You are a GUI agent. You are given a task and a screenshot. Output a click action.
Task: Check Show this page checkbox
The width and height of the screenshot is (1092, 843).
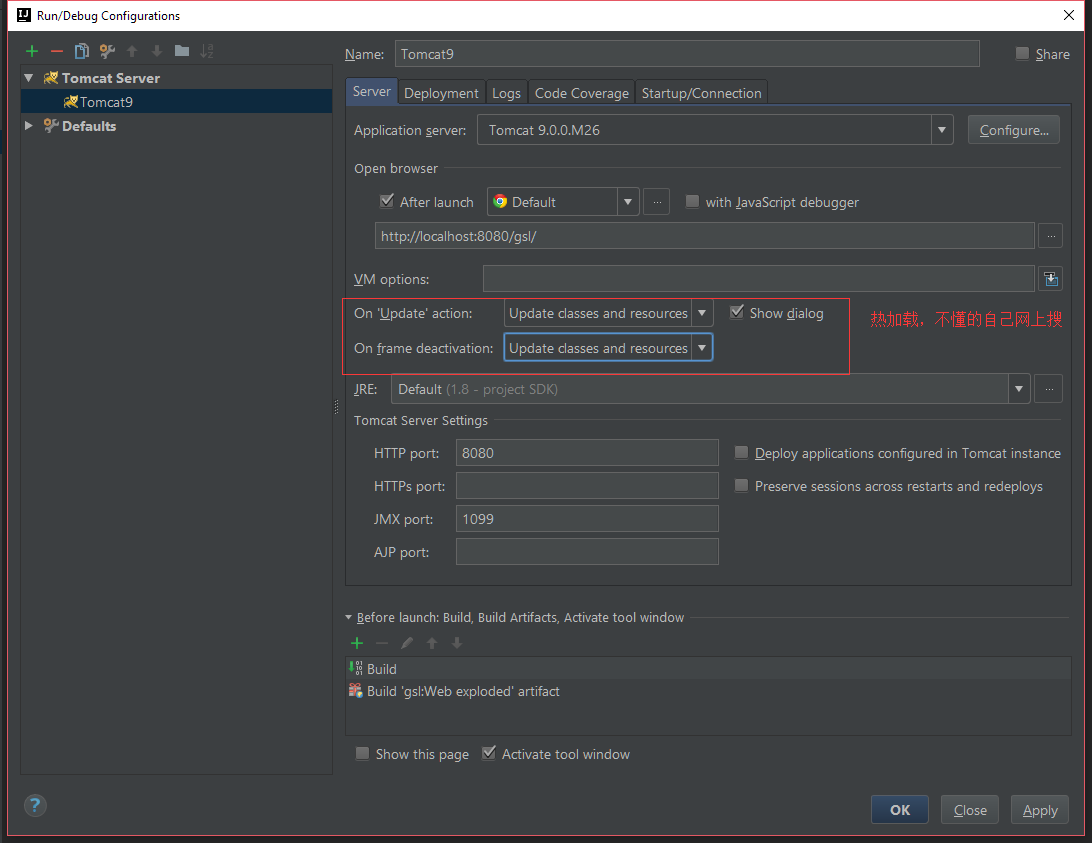tap(362, 753)
